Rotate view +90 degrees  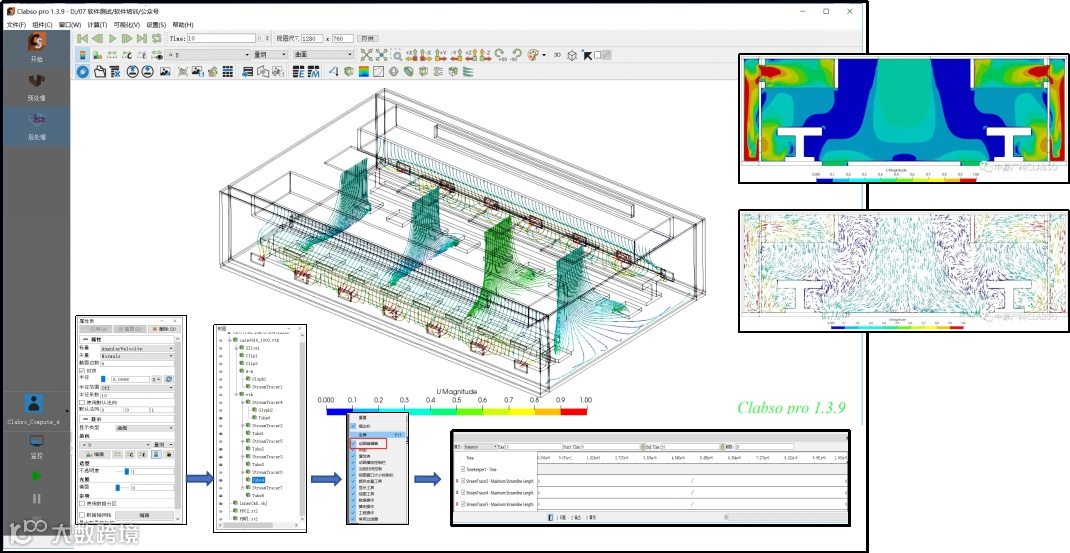click(502, 55)
